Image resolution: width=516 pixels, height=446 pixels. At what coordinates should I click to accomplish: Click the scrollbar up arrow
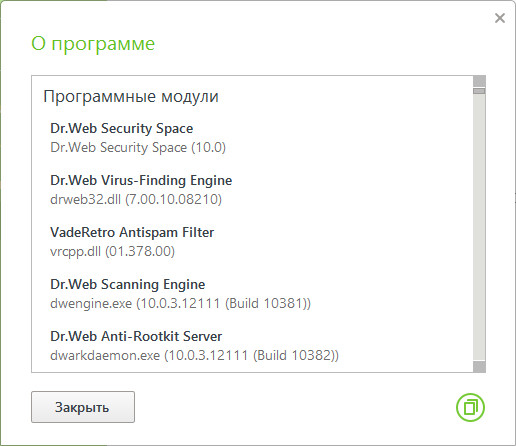point(479,81)
